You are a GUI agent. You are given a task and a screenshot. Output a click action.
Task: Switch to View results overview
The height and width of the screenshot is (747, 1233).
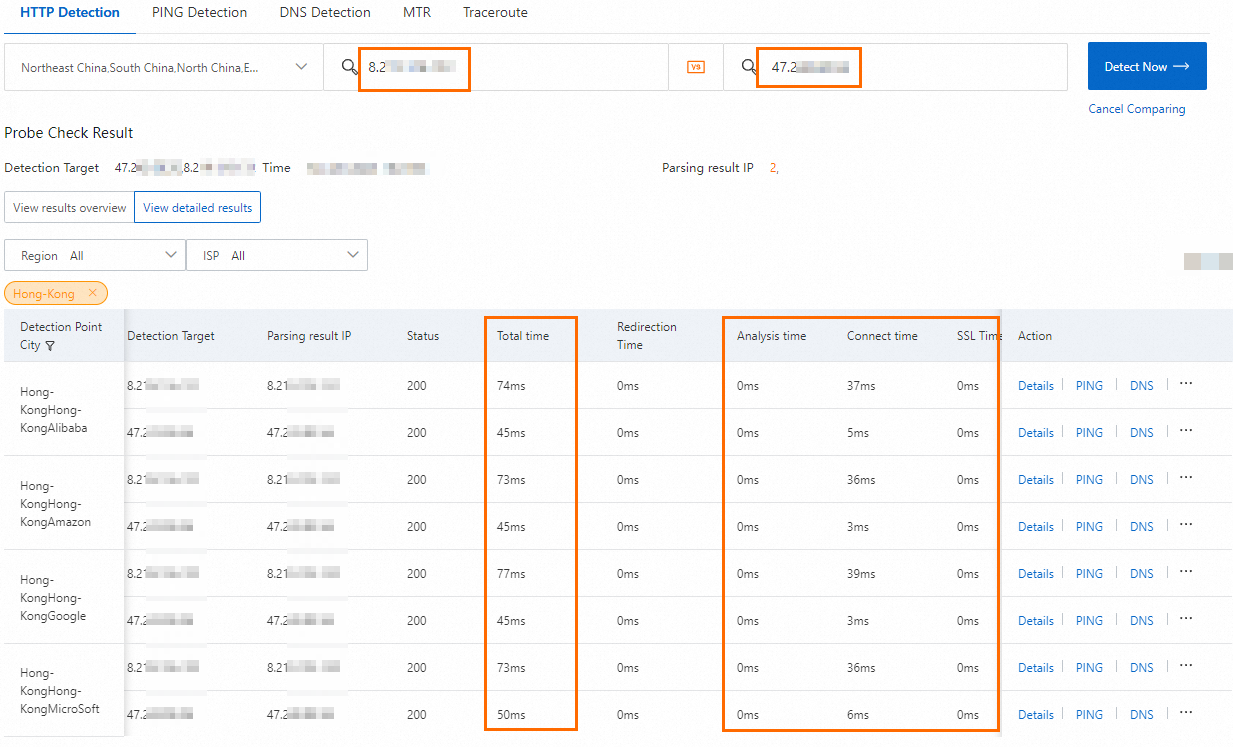[70, 208]
